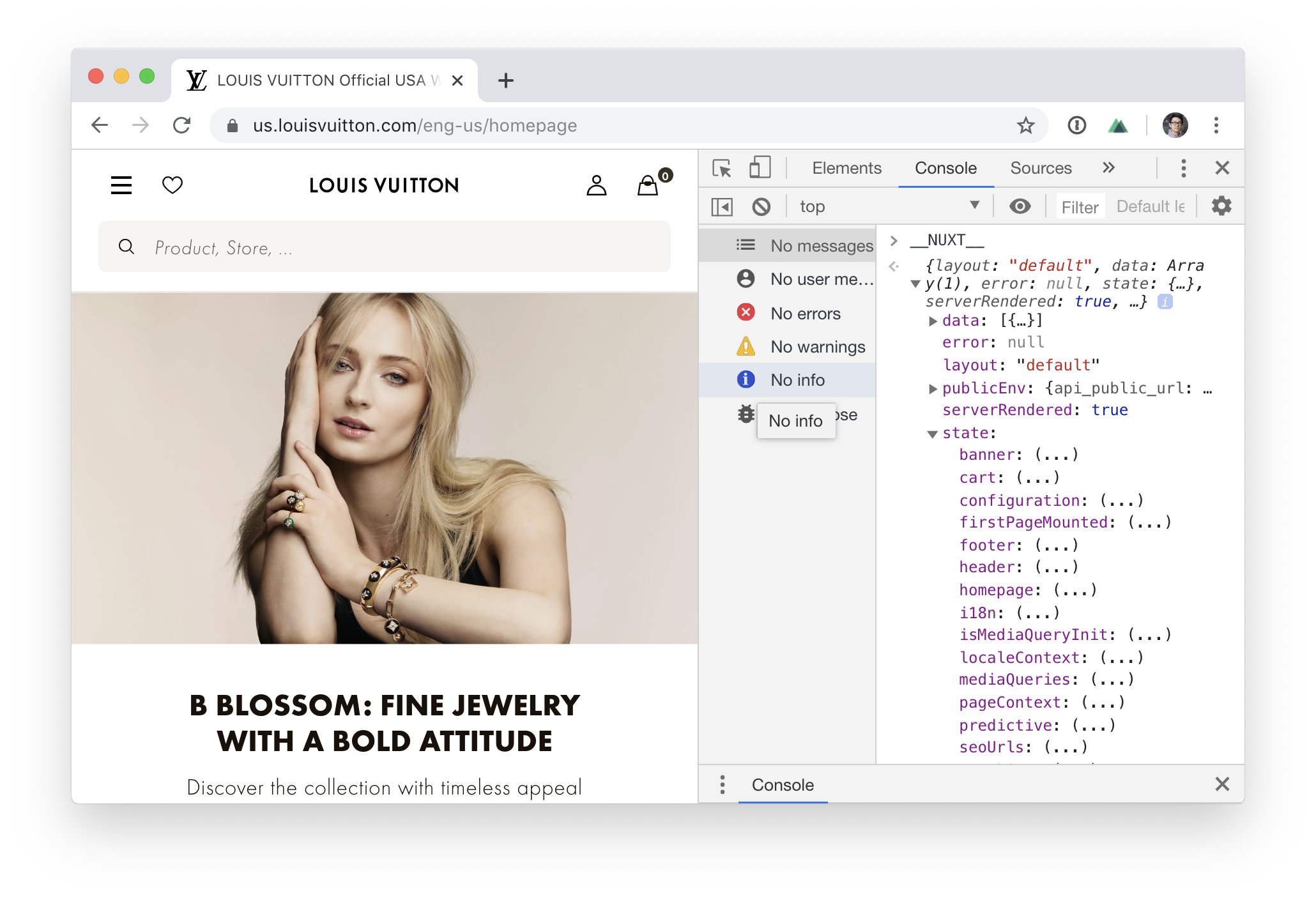Select the JavaScript context dropdown 'top'

point(889,206)
